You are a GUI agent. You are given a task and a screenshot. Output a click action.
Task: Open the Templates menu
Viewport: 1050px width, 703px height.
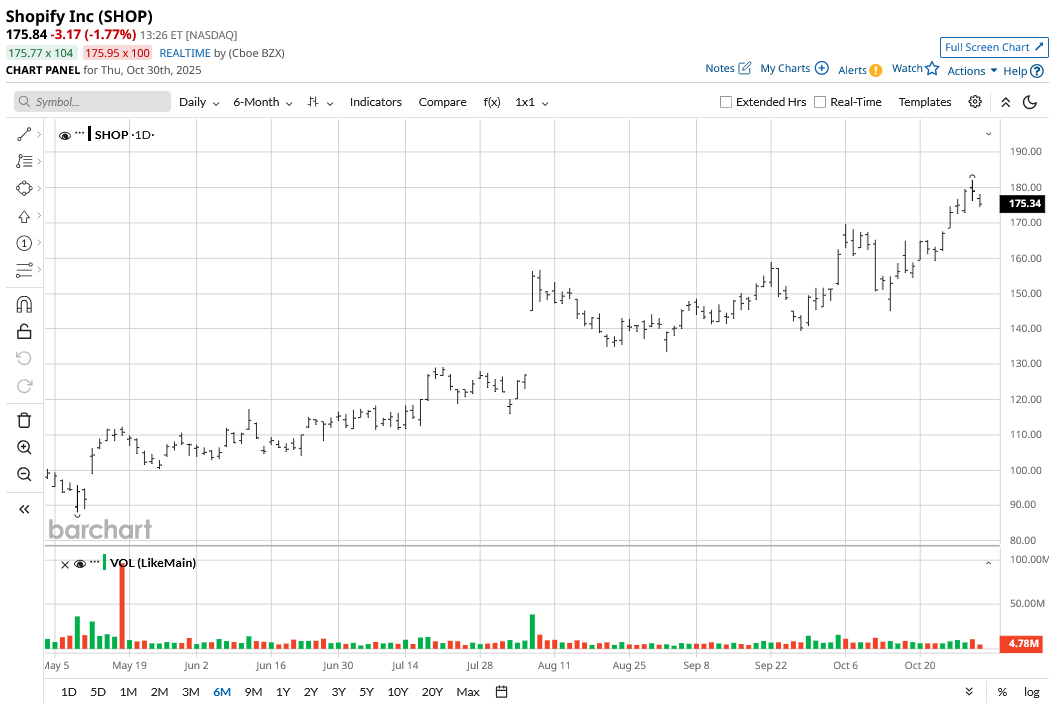point(925,102)
